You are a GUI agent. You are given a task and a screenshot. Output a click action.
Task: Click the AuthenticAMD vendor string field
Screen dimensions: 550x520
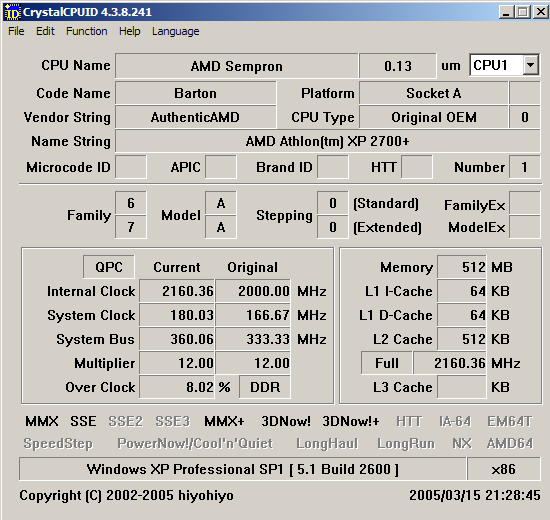tap(195, 117)
